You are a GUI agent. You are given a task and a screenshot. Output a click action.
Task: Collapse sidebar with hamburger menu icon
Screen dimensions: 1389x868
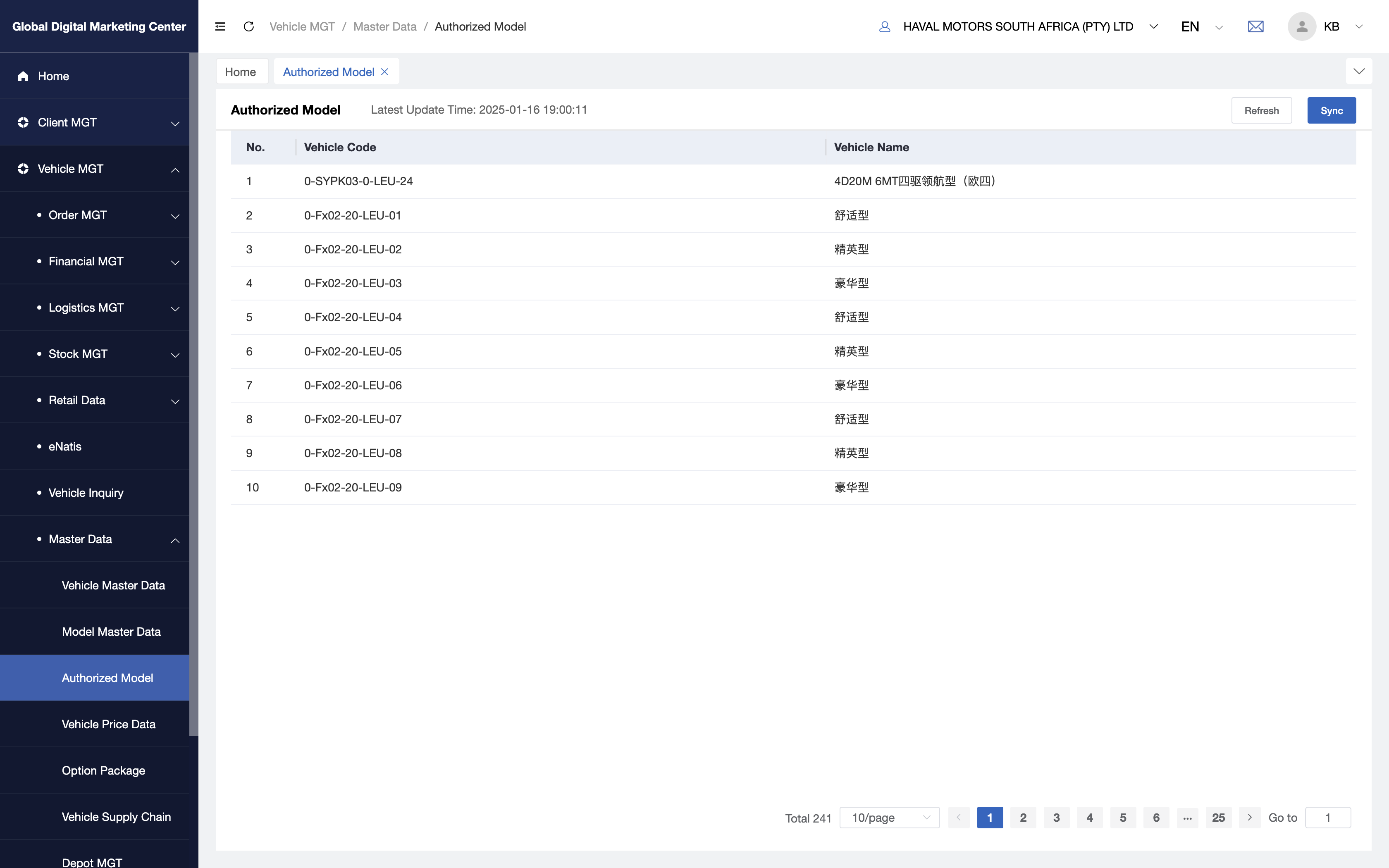pos(220,26)
